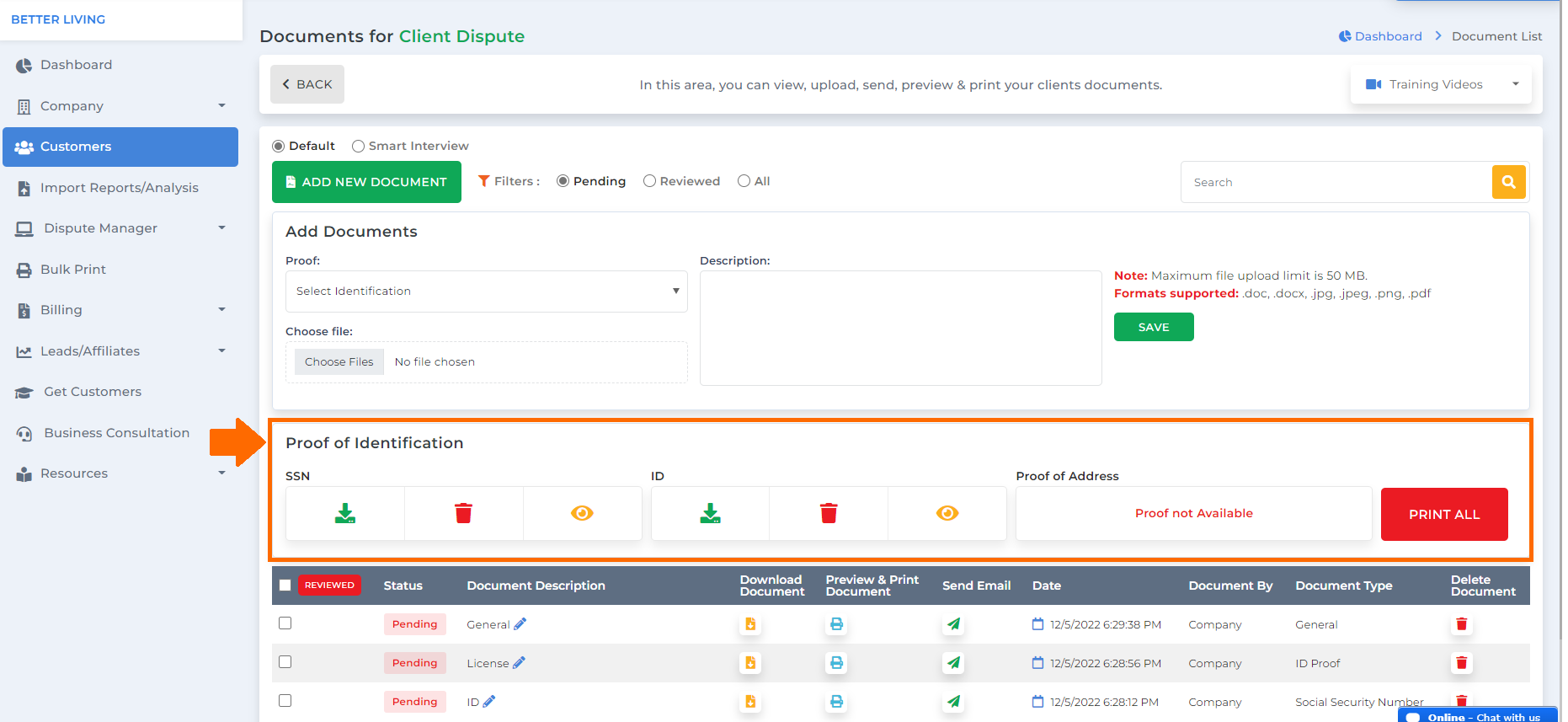Focus the document Search field
Image resolution: width=1568 pixels, height=722 pixels.
pyautogui.click(x=1336, y=182)
